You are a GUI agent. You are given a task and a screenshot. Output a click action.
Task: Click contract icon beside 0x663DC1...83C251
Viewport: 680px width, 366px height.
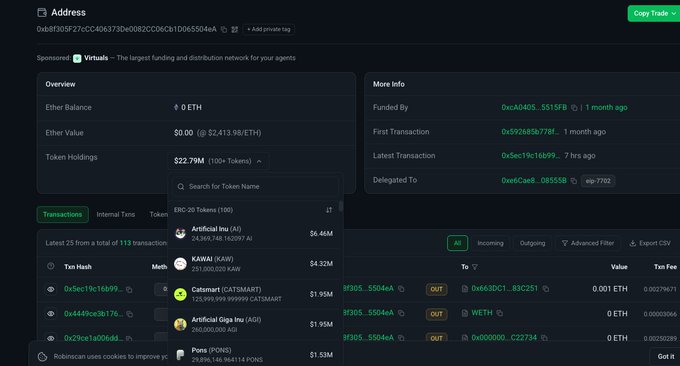(465, 289)
